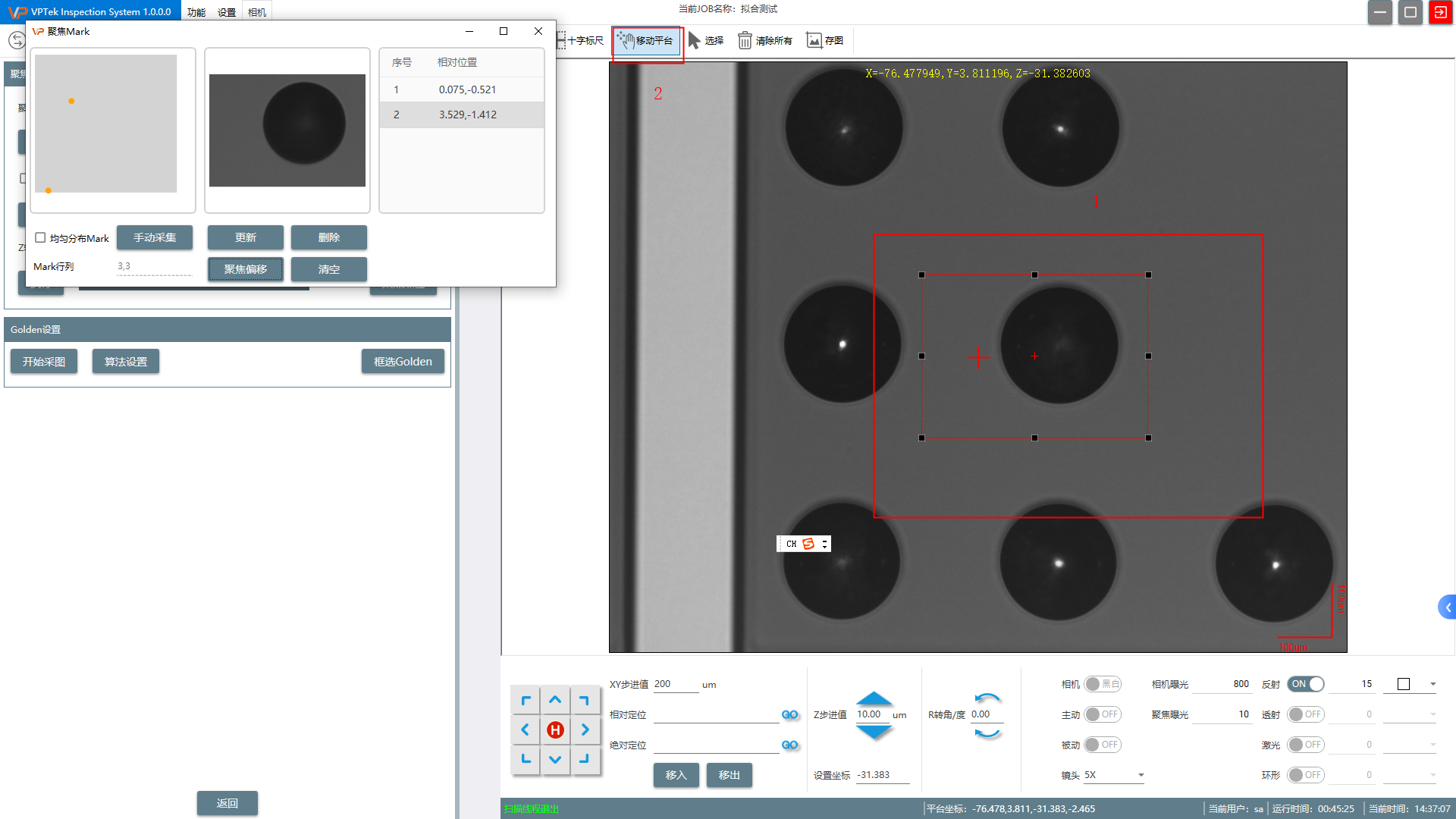
Task: Move stage to lower-left corner
Action: tap(526, 759)
